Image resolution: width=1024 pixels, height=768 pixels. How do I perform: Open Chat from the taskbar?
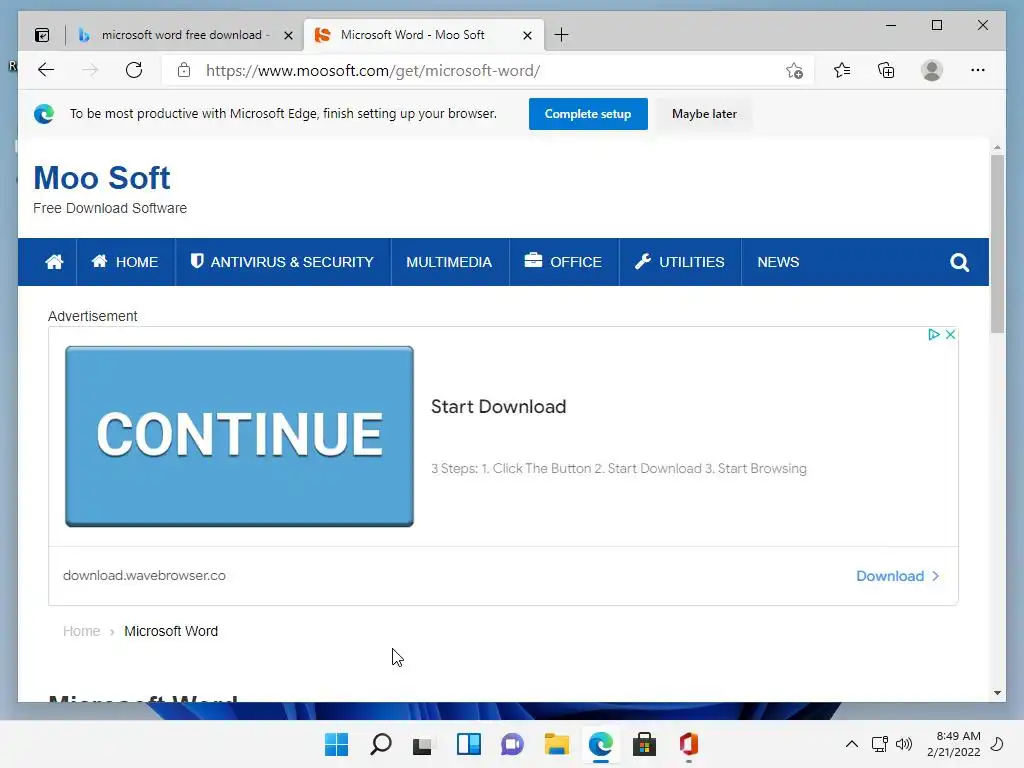[x=513, y=744]
